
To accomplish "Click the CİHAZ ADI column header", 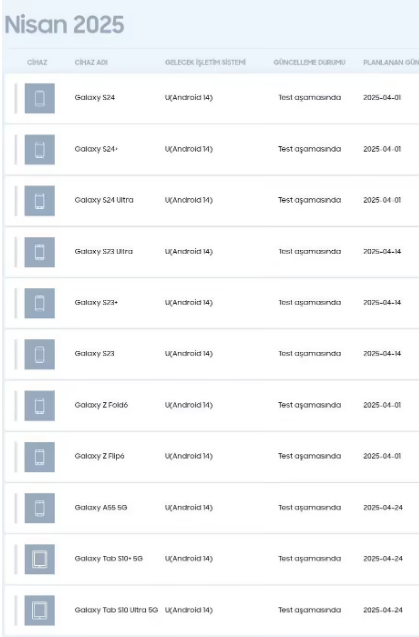I will 91,62.
